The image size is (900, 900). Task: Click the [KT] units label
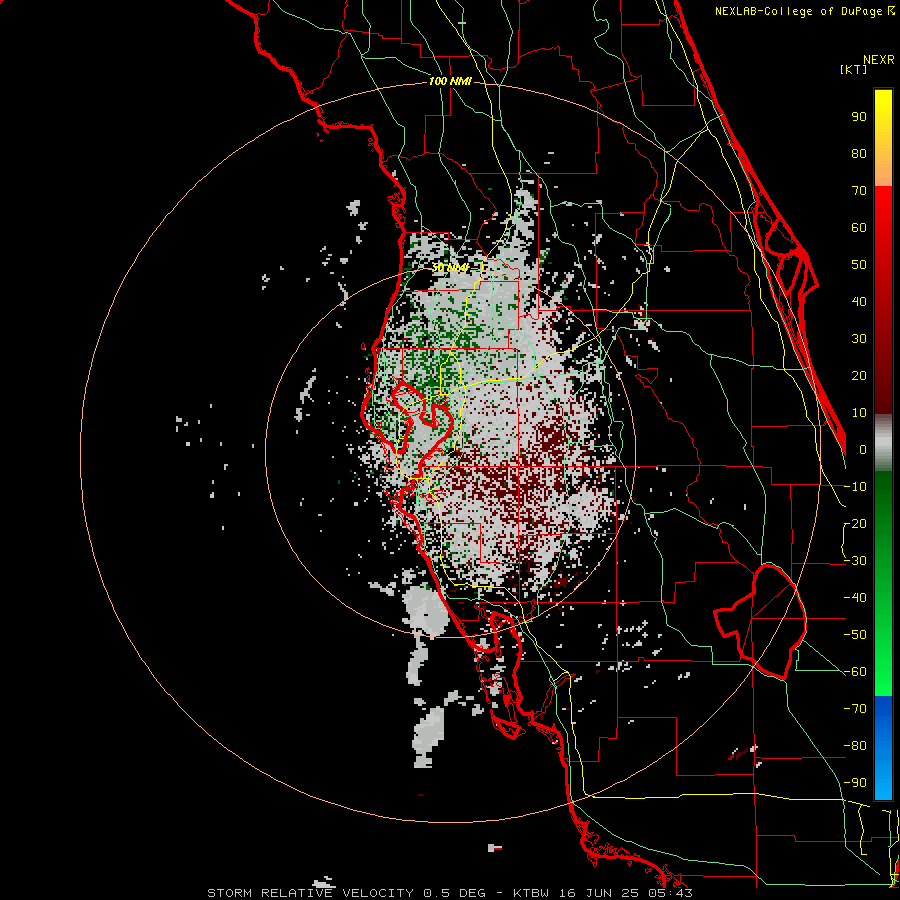click(853, 69)
